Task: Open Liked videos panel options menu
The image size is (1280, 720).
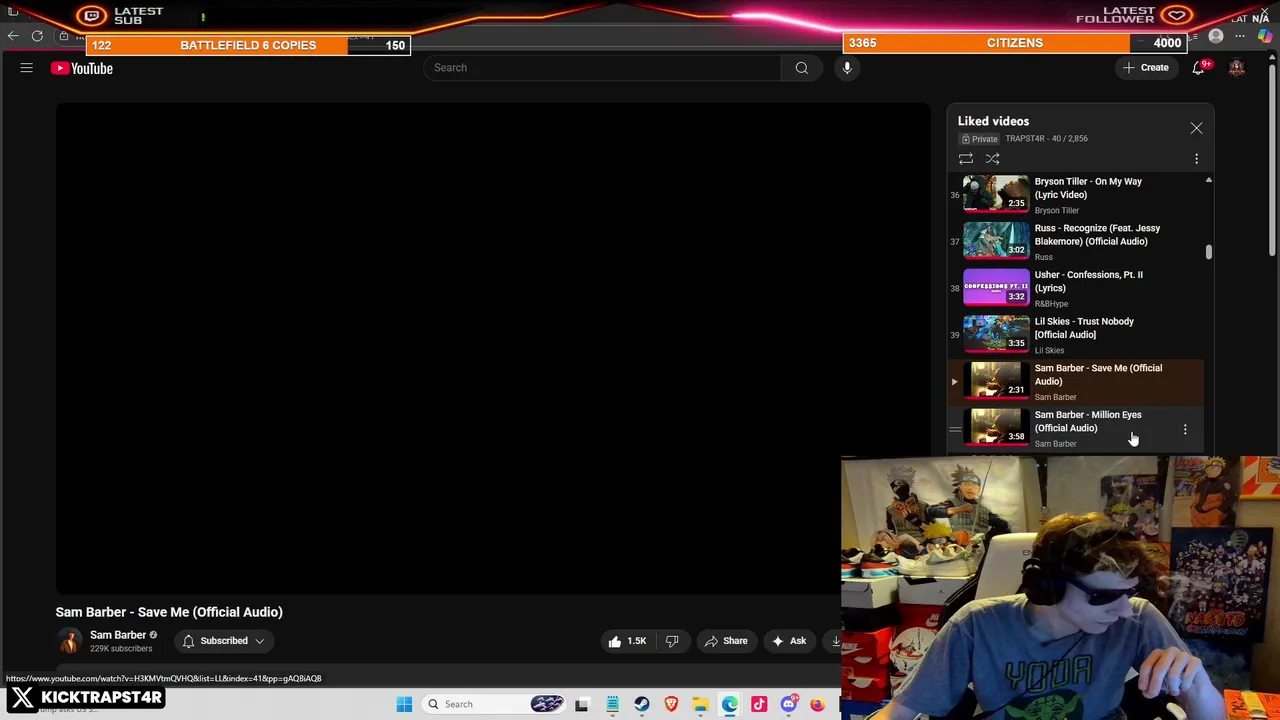Action: pos(1196,159)
